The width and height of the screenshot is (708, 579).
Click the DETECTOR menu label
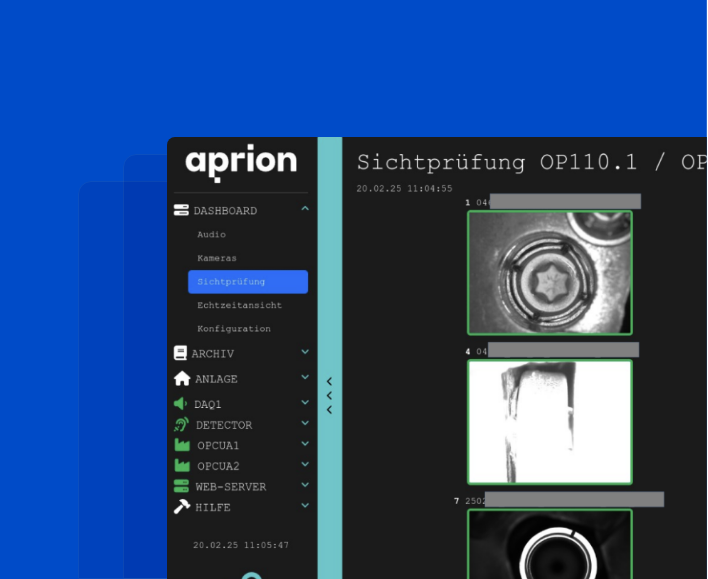pyautogui.click(x=224, y=425)
